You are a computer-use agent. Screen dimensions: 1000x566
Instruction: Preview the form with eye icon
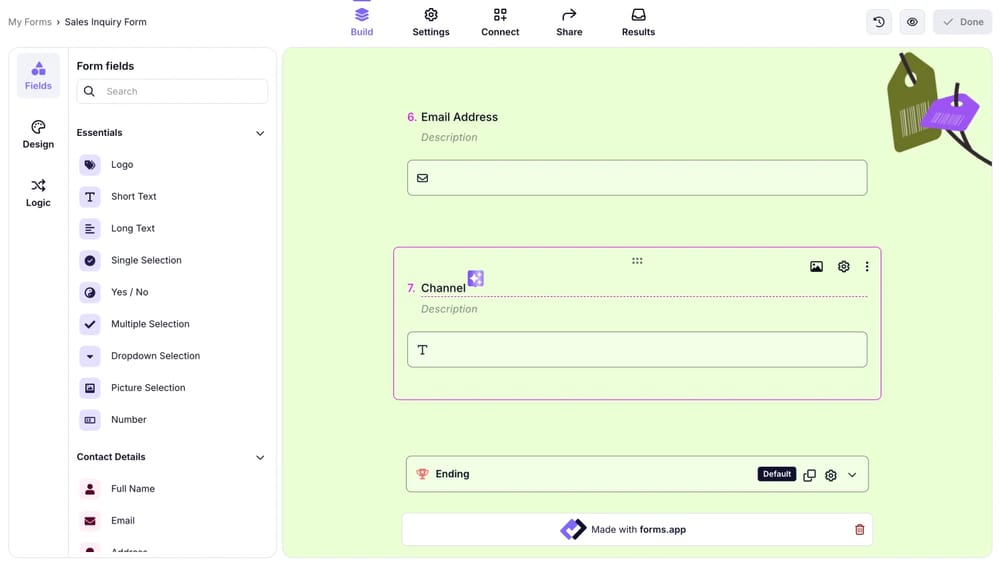[912, 22]
